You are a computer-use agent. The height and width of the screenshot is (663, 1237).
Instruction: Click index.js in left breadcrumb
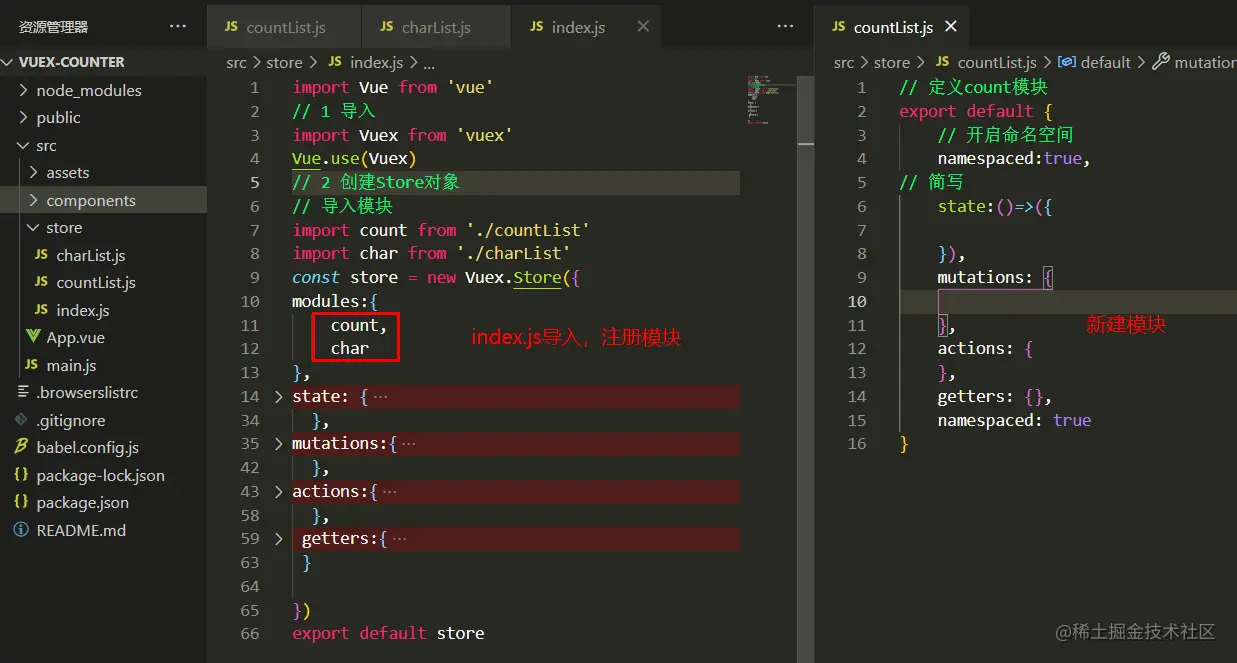click(376, 62)
